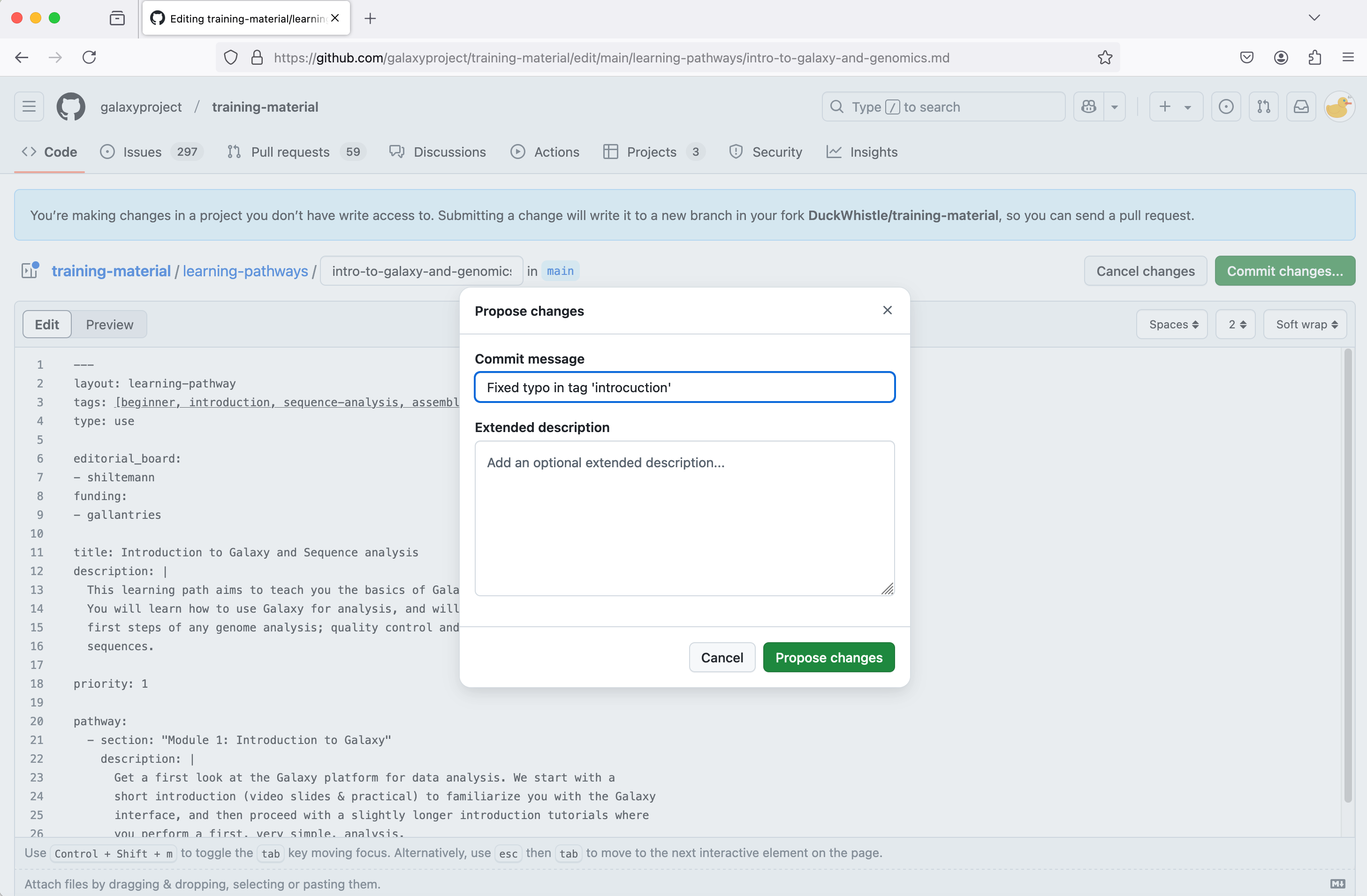Open GitHub homepage via Octocat logo

pyautogui.click(x=71, y=107)
